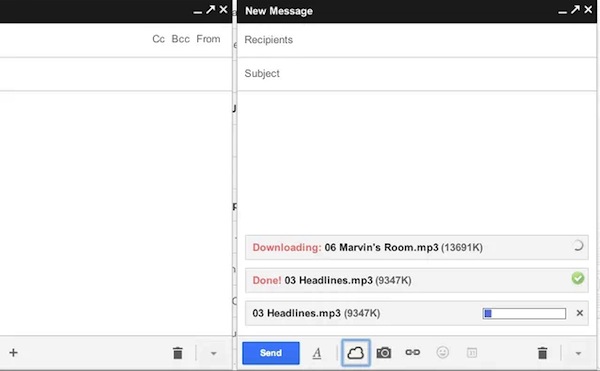Discard draft in New Message window
This screenshot has height=371, width=600.
pos(542,353)
